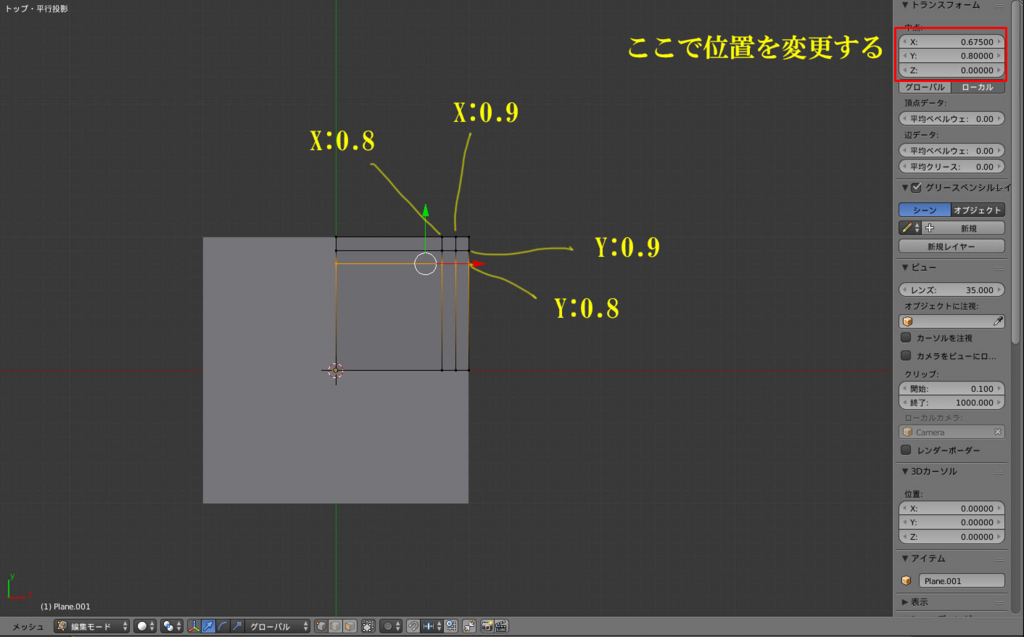
Task: Enable レンダーボーダー checkbox
Action: pos(906,450)
